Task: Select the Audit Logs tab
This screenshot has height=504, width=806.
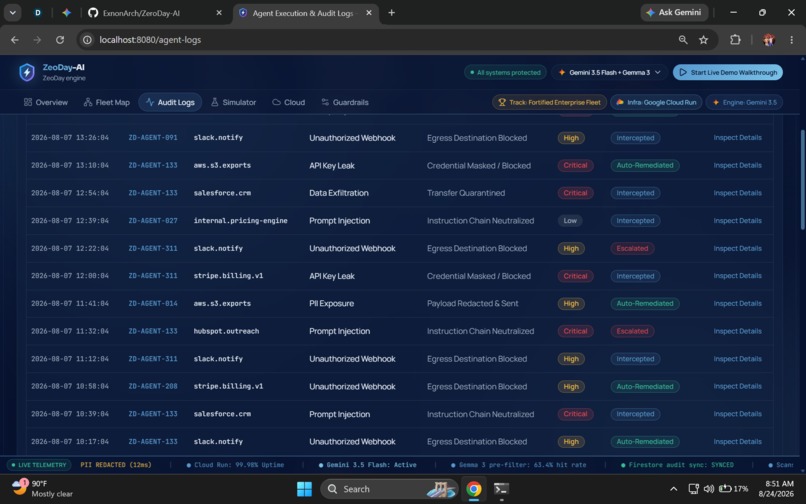Action: pos(170,102)
